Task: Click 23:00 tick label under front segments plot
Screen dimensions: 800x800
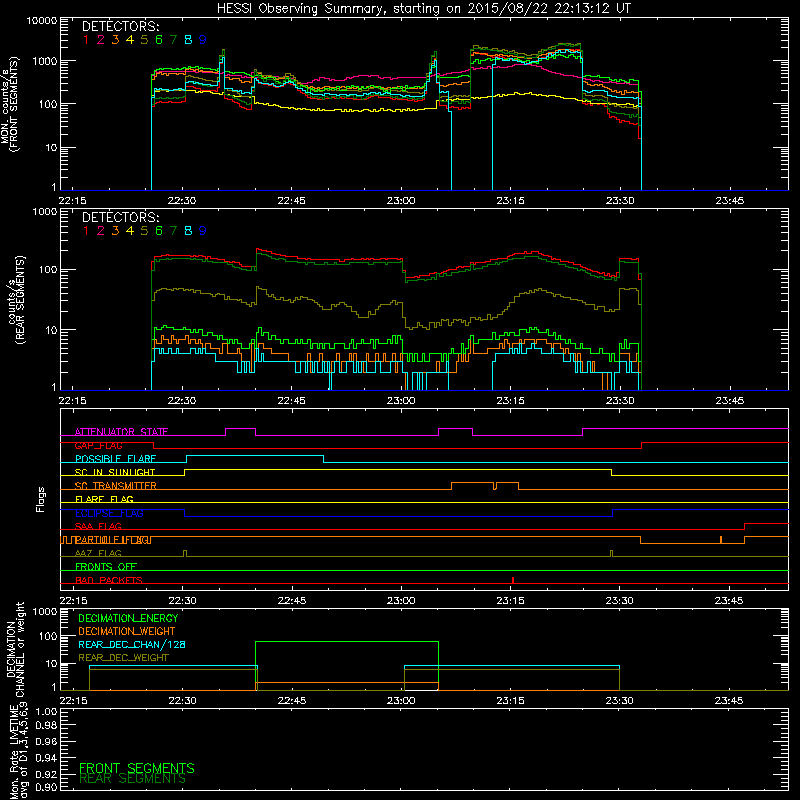Action: [401, 201]
